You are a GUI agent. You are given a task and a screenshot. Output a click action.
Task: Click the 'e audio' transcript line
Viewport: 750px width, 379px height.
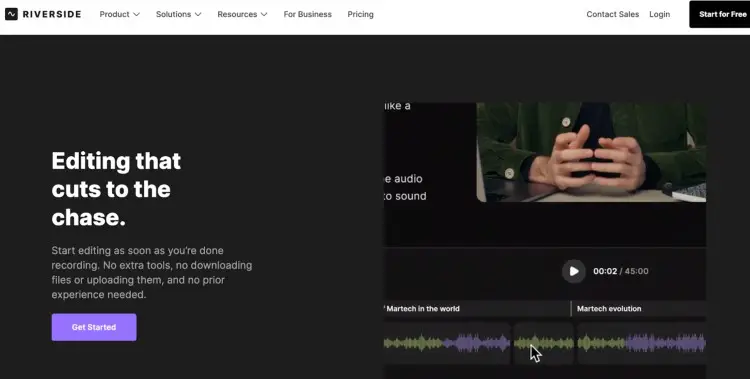(x=403, y=178)
